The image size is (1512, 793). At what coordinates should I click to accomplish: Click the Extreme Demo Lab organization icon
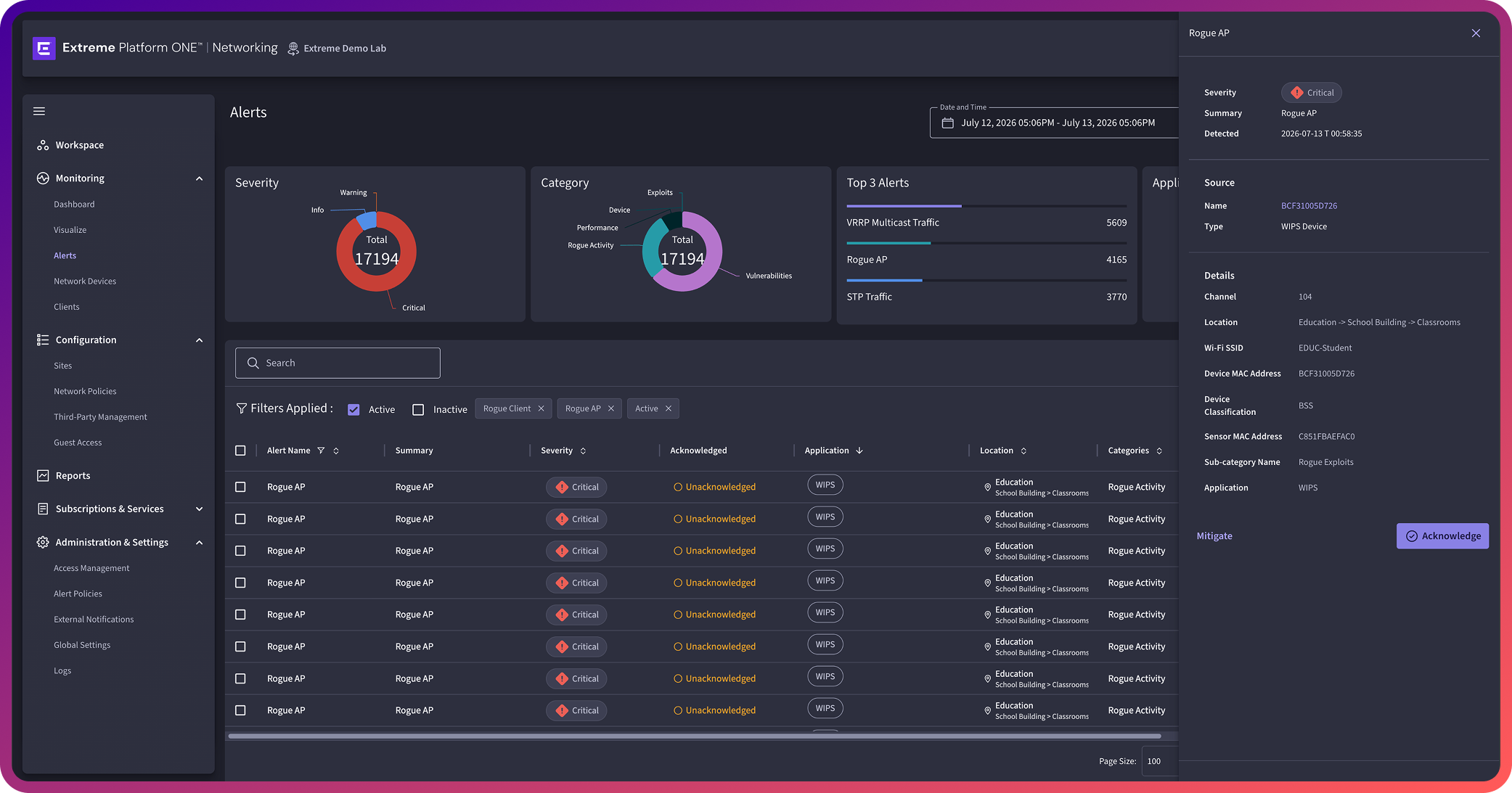[293, 49]
